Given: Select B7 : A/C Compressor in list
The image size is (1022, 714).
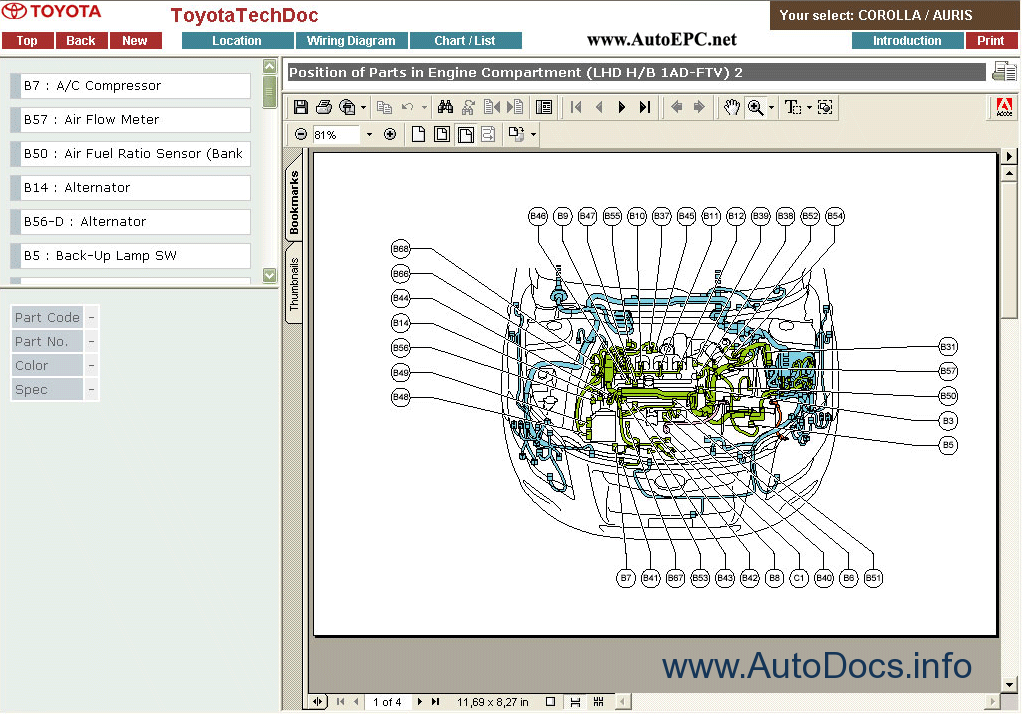Looking at the screenshot, I should click(x=130, y=85).
